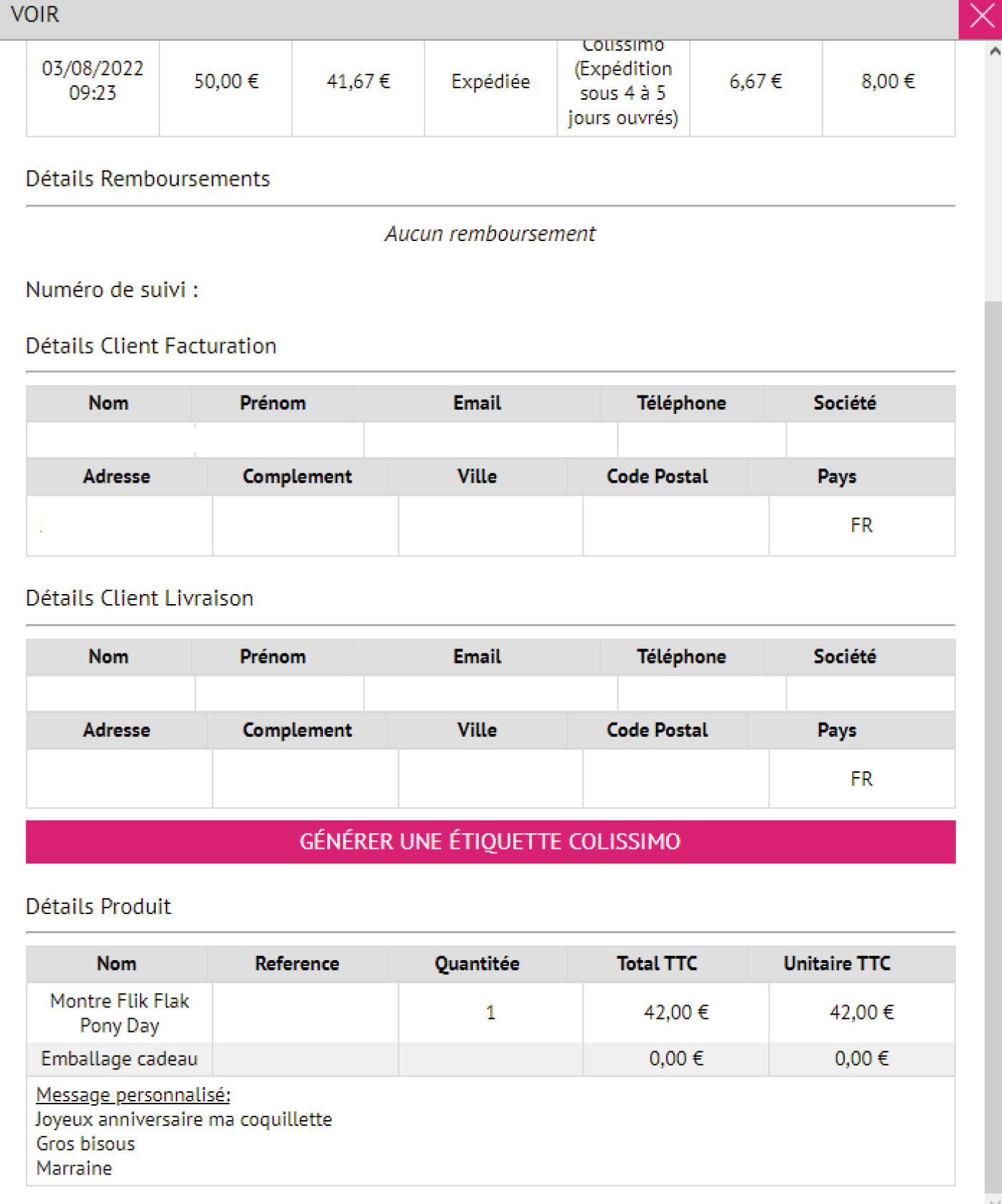The height and width of the screenshot is (1204, 1002).
Task: Click the order date 03/08/2022 09:23
Action: point(93,80)
